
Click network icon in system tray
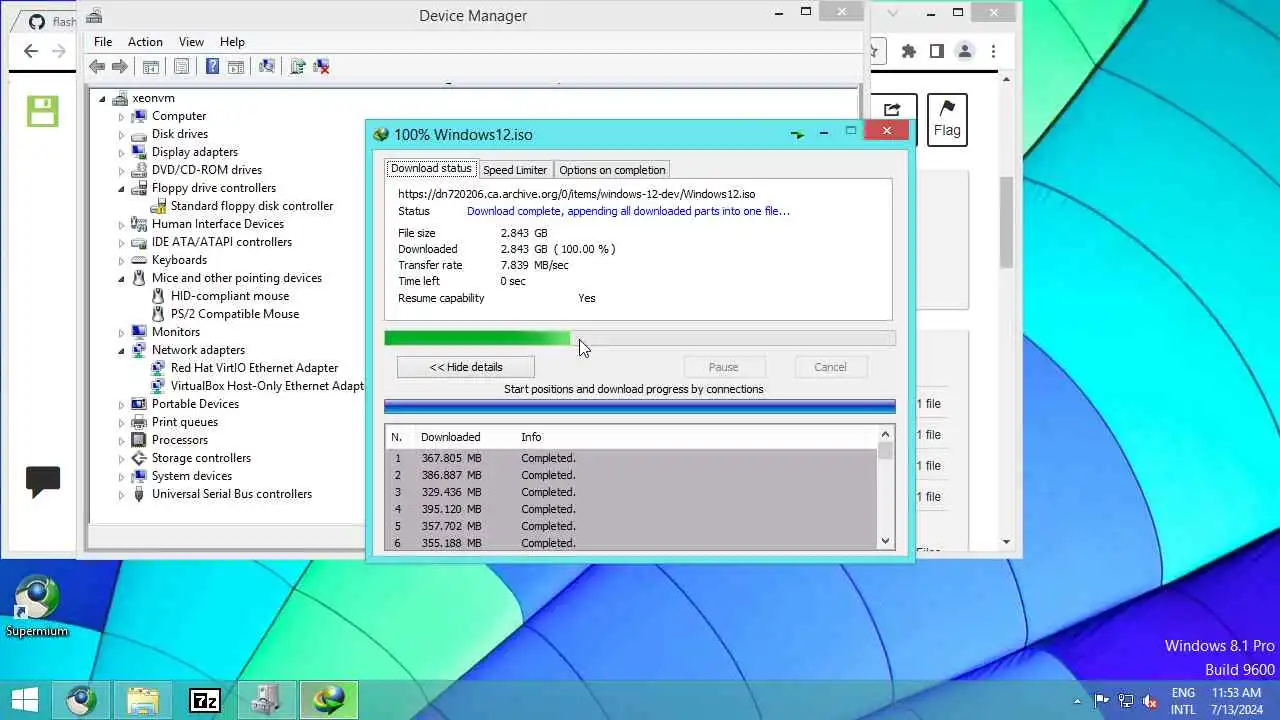1126,701
